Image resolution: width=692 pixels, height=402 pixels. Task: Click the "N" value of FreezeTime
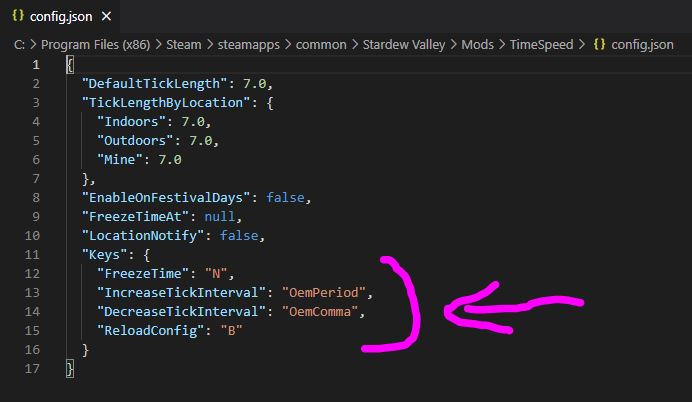coord(216,273)
